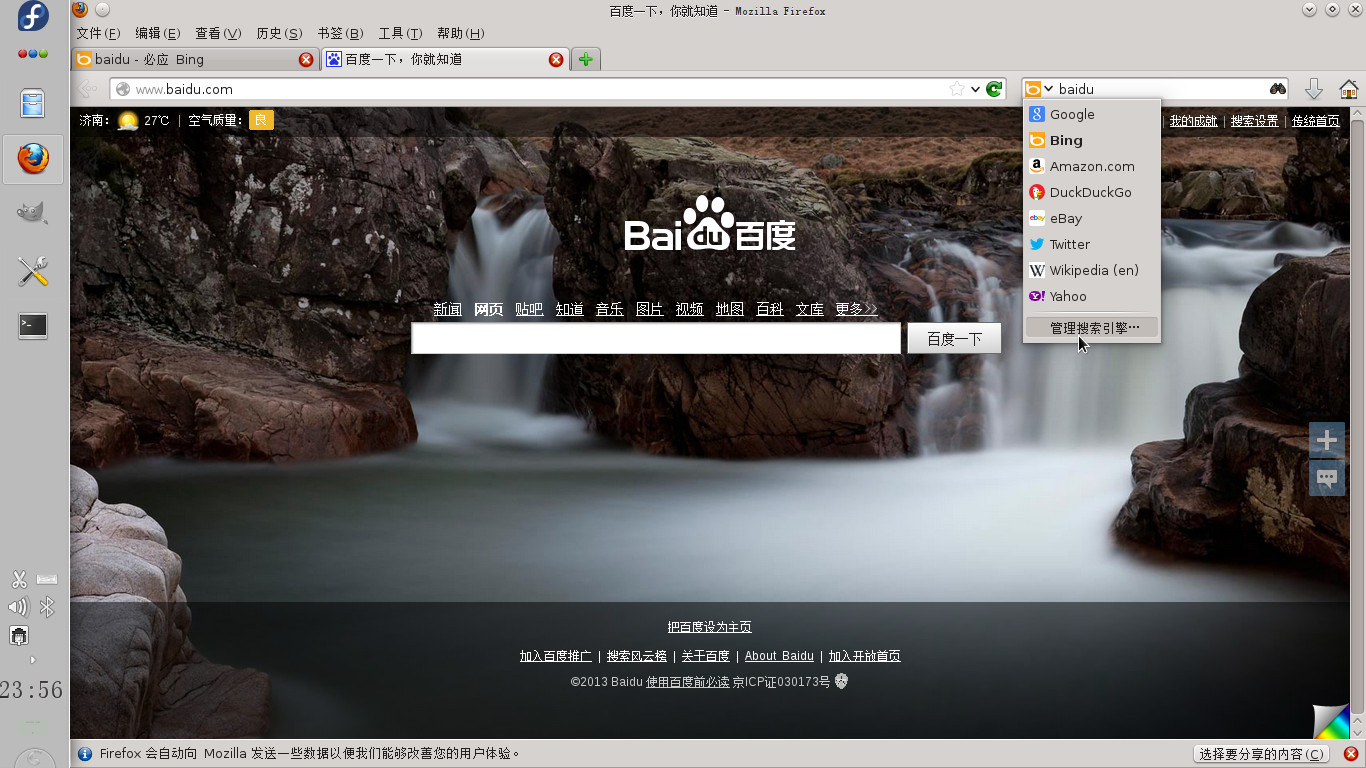1366x768 pixels.
Task: Select eBay search engine
Action: [x=1092, y=219]
